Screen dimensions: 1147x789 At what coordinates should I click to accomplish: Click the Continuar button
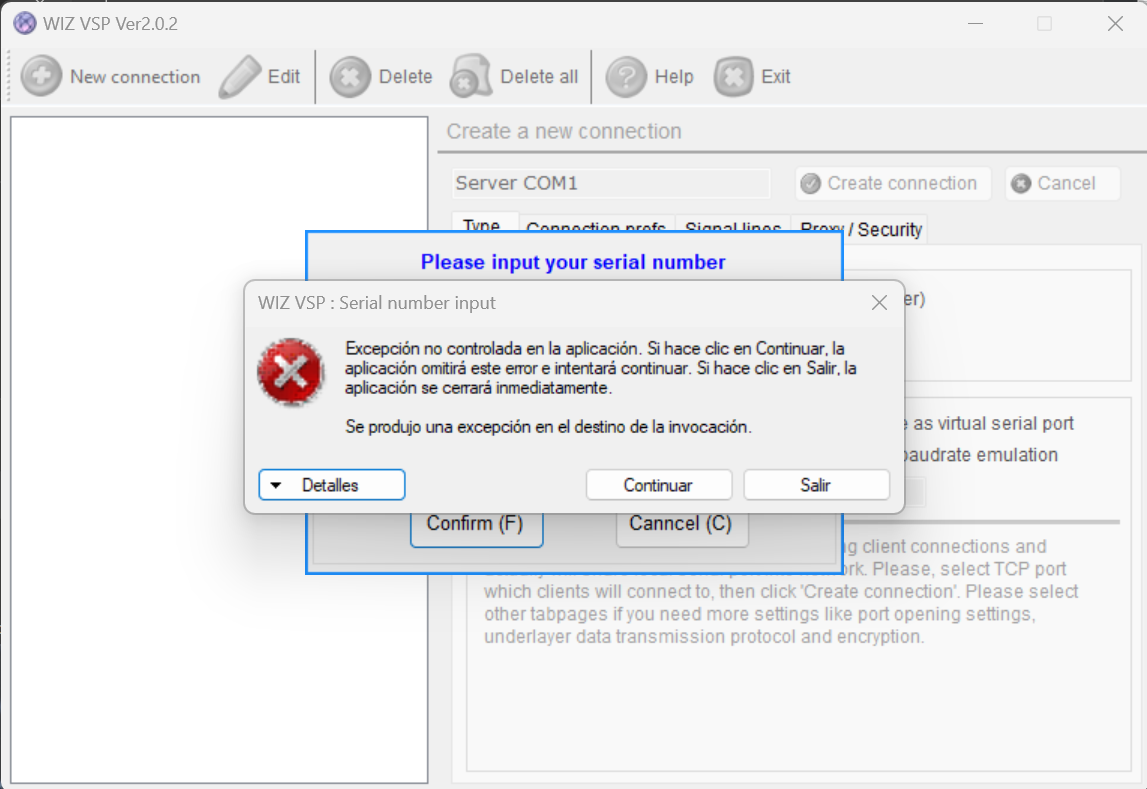click(x=658, y=485)
